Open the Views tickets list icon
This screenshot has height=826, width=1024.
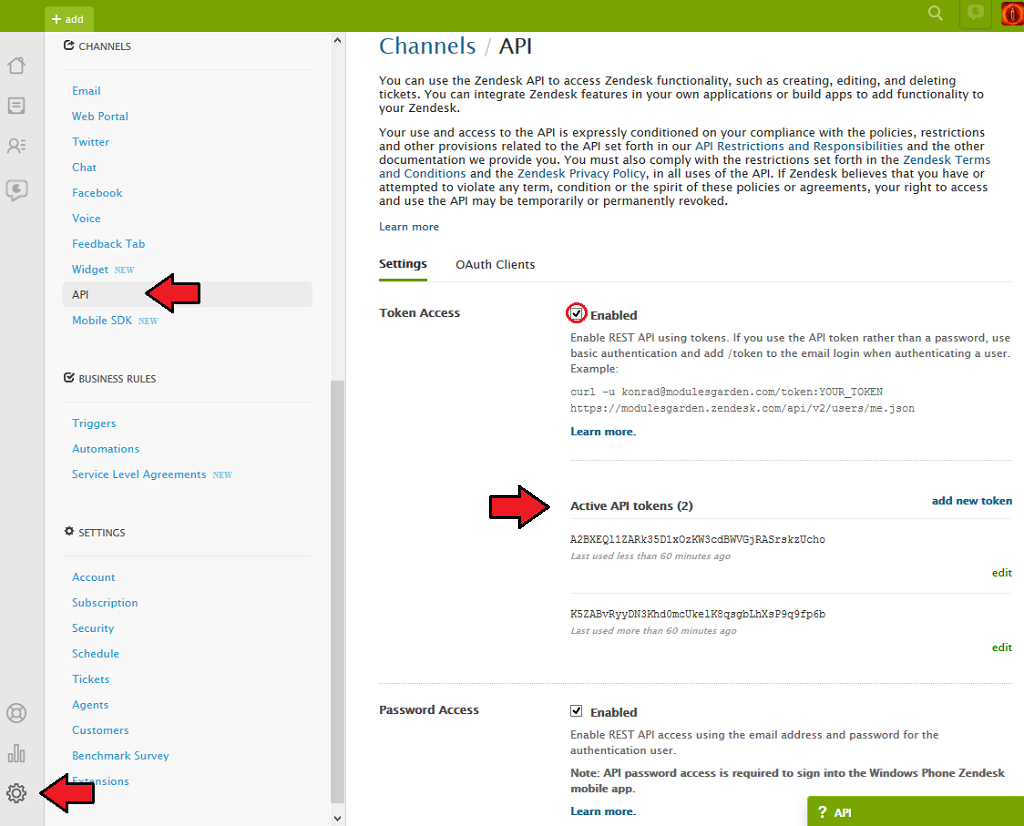(x=16, y=105)
